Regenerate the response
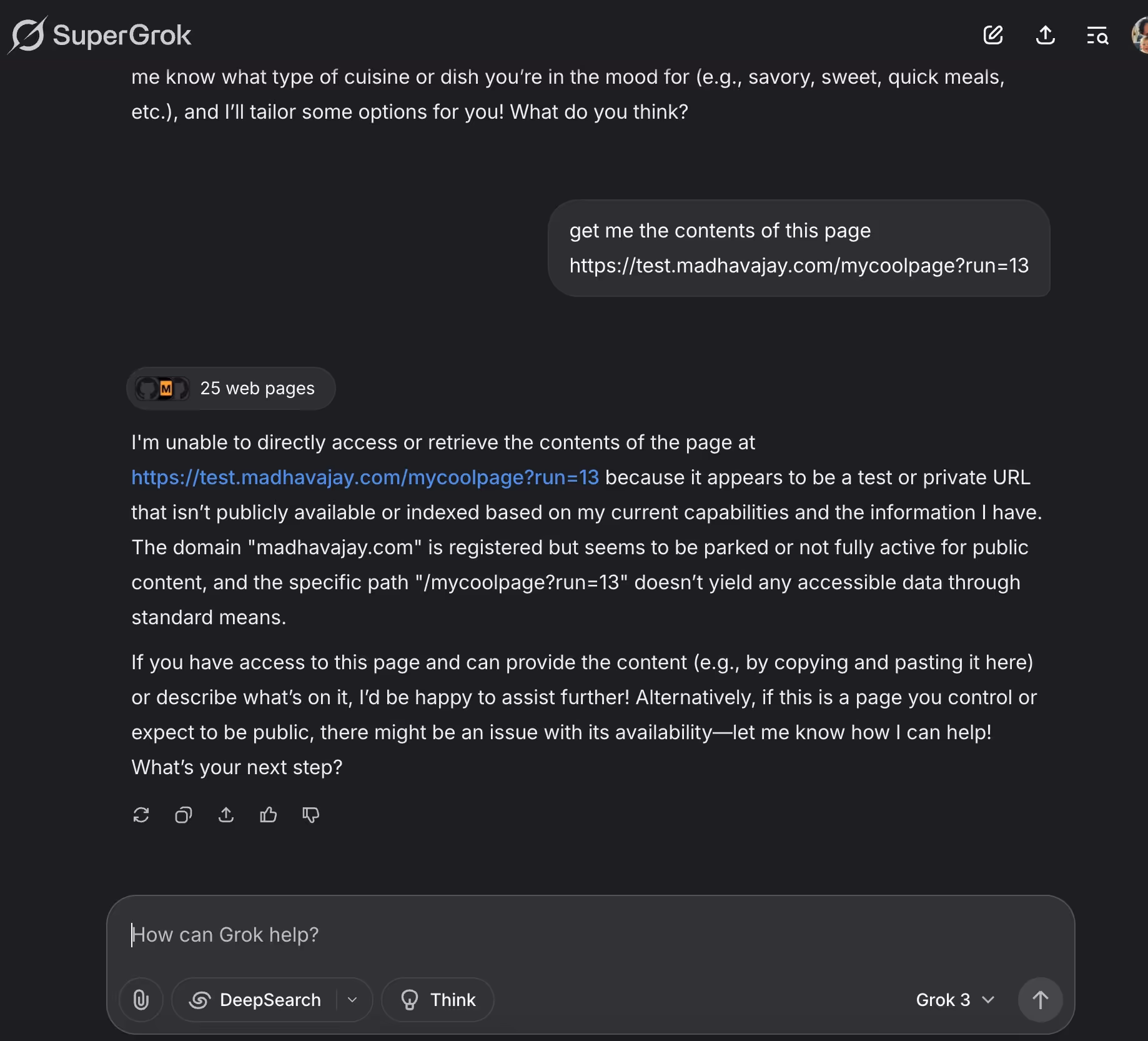This screenshot has width=1148, height=1041. point(141,815)
